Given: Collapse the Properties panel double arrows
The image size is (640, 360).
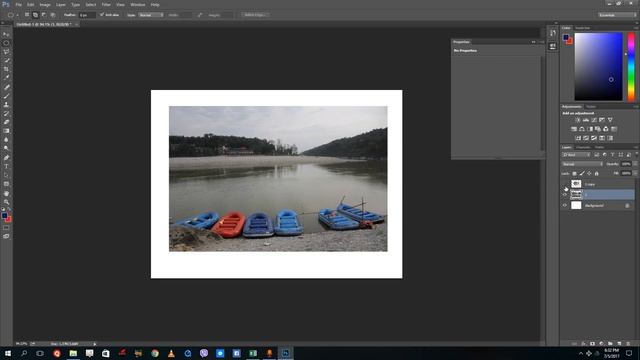Looking at the screenshot, I should [533, 42].
